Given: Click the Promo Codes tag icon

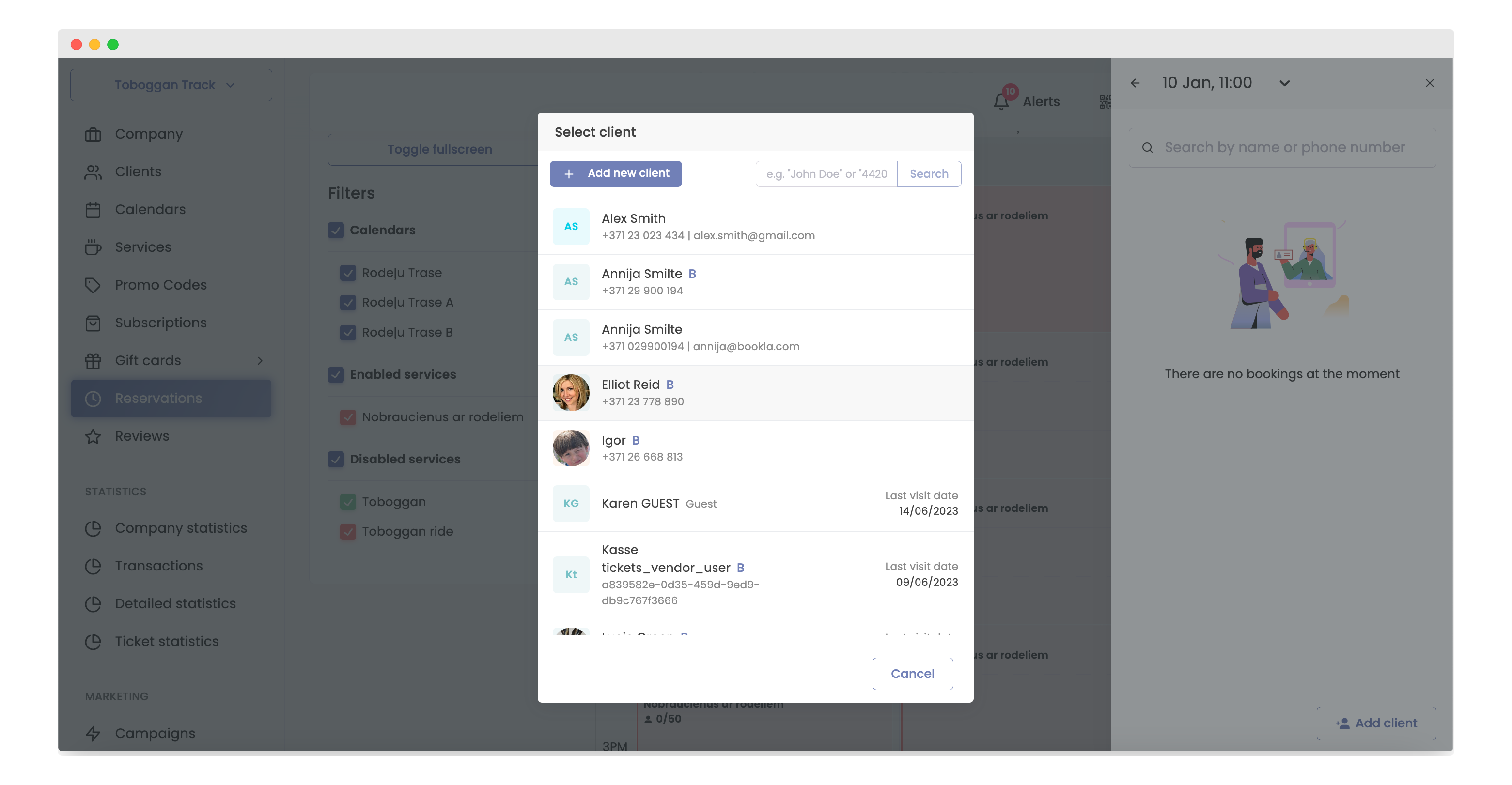Looking at the screenshot, I should (x=93, y=285).
